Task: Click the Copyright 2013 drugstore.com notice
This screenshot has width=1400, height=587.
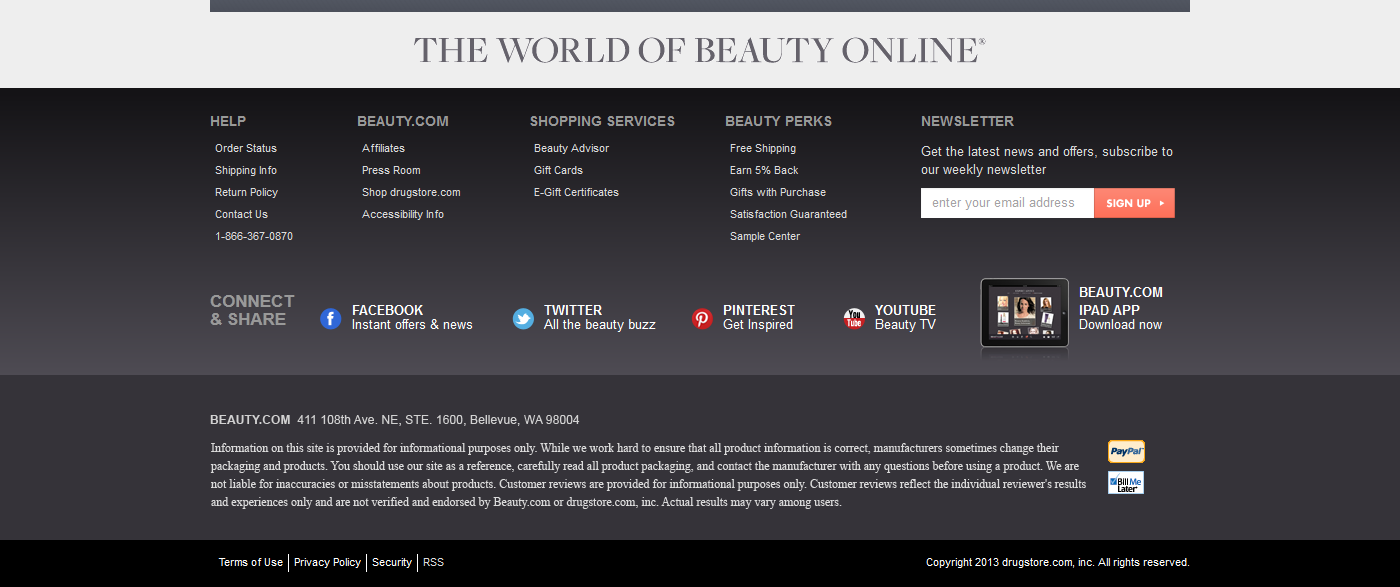Action: (1058, 562)
